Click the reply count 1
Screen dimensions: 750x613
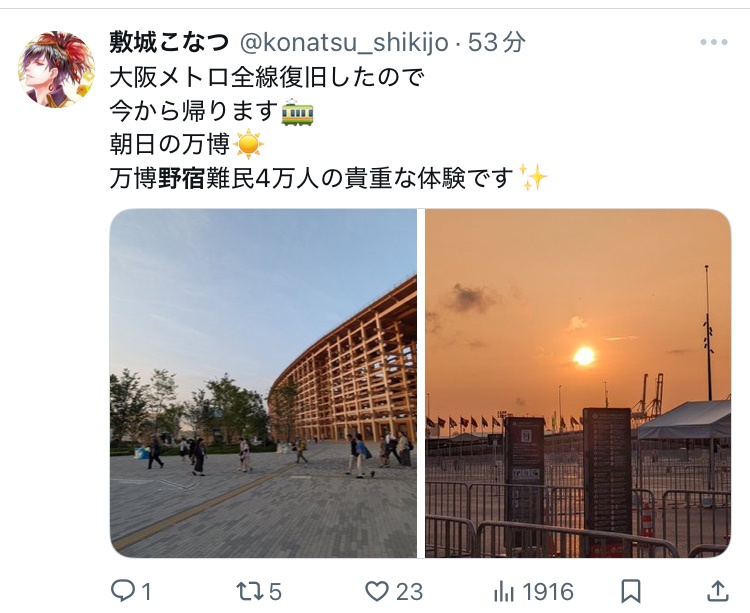(146, 592)
